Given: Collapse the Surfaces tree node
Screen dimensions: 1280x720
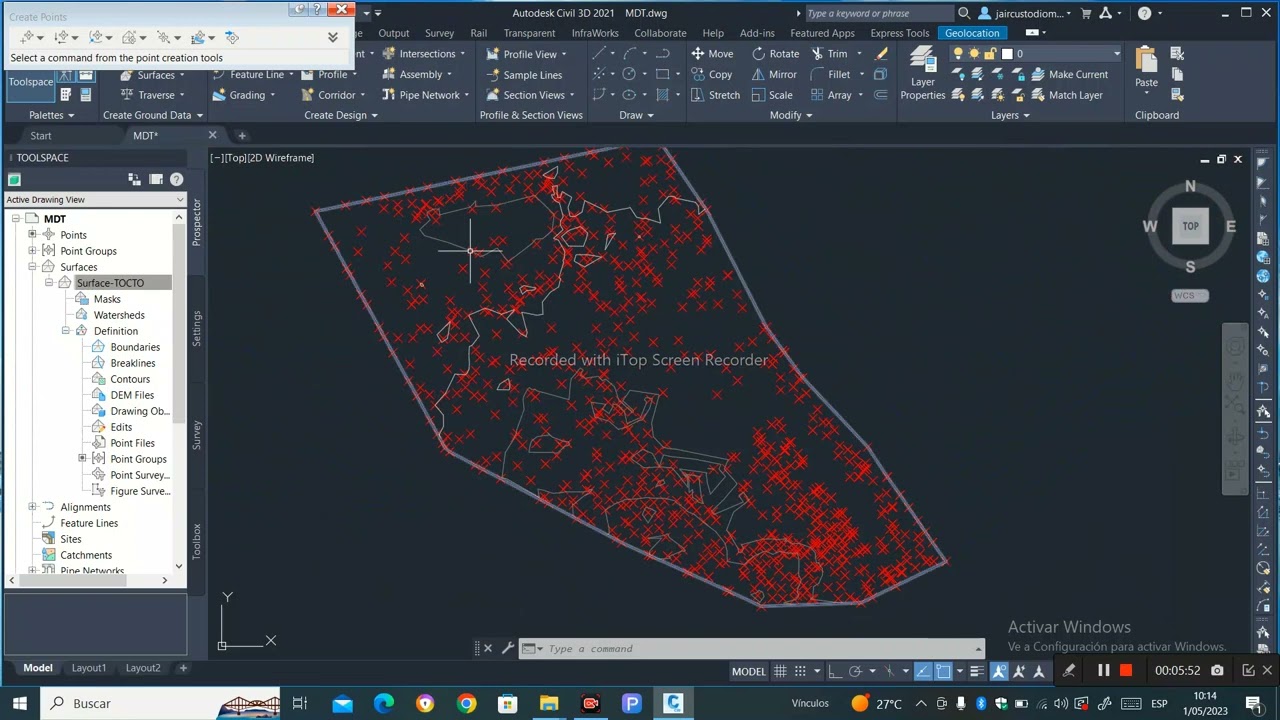Looking at the screenshot, I should point(32,267).
